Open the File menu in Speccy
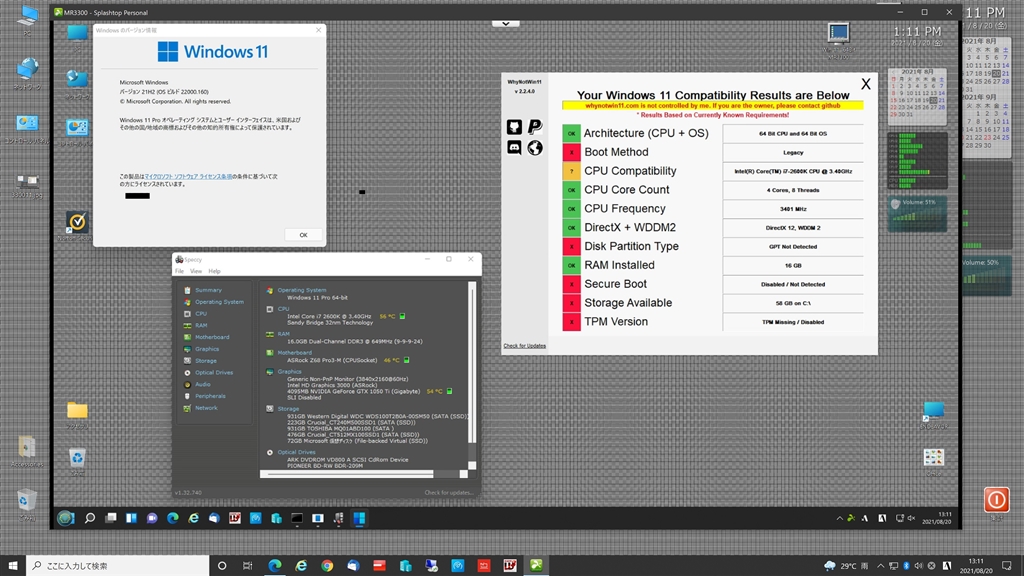1024x576 pixels. click(179, 271)
